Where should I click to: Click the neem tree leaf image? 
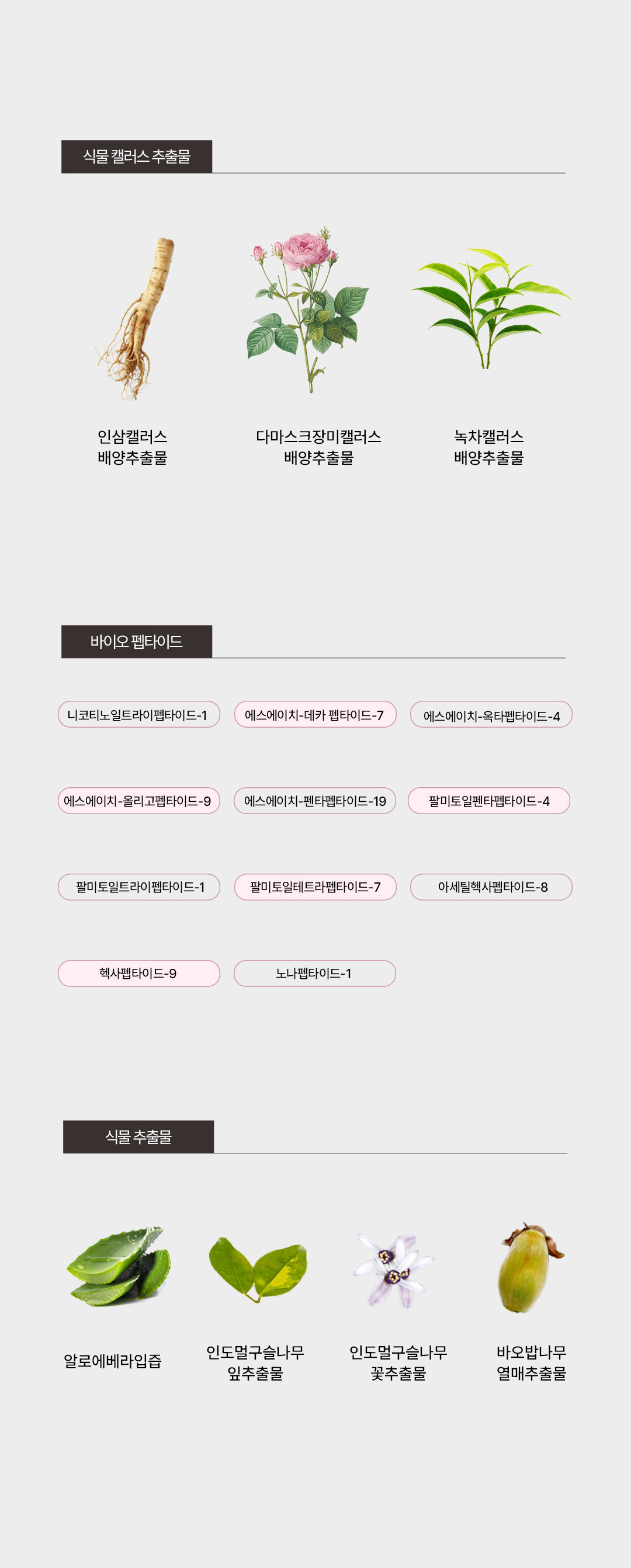click(x=258, y=1268)
